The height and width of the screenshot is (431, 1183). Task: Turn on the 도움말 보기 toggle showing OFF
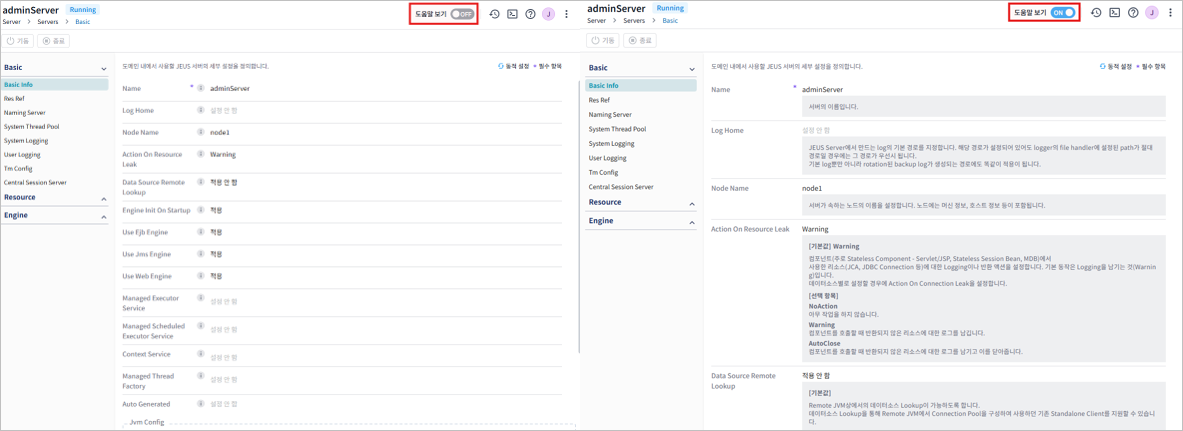click(461, 14)
